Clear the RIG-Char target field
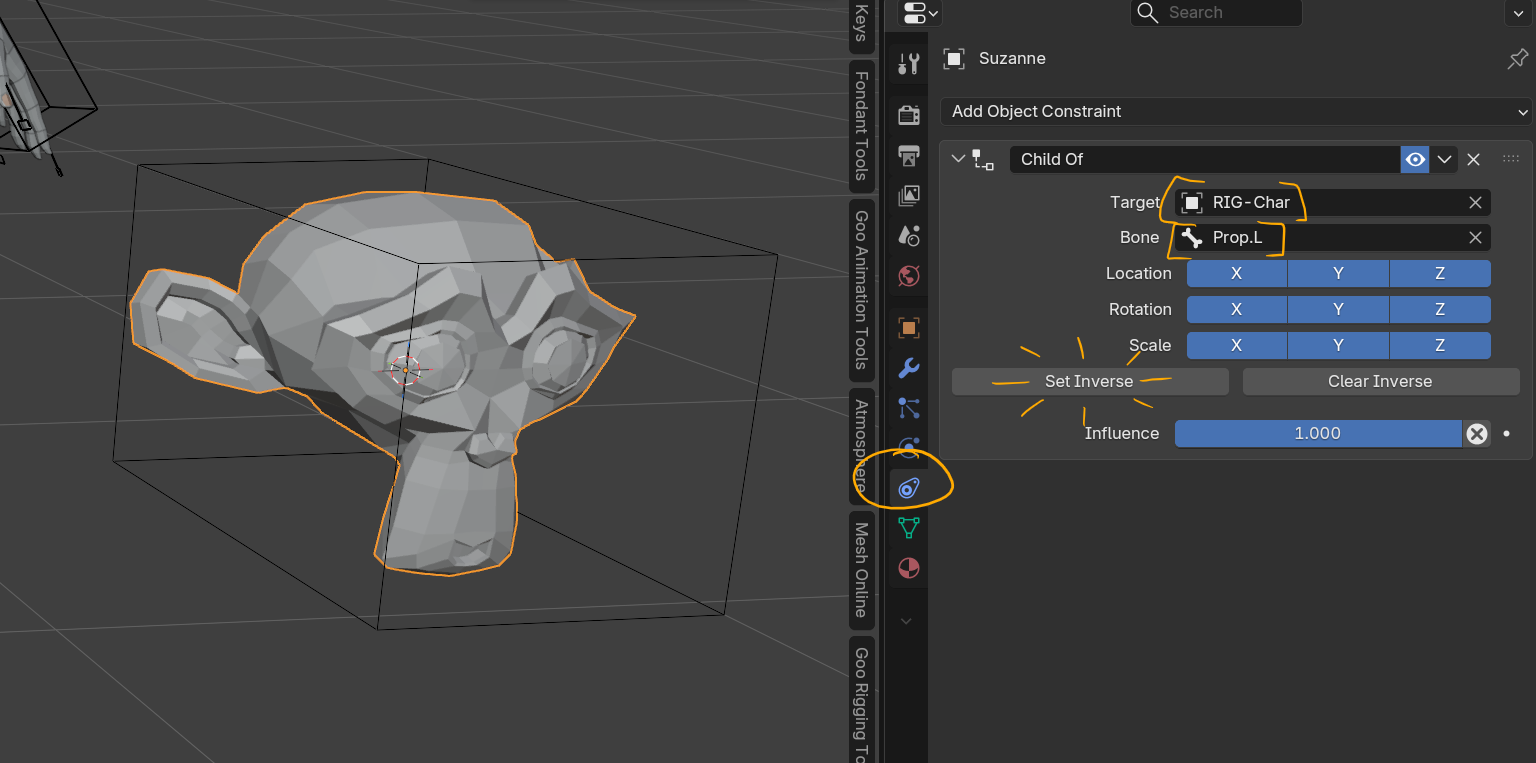The image size is (1536, 763). 1475,202
